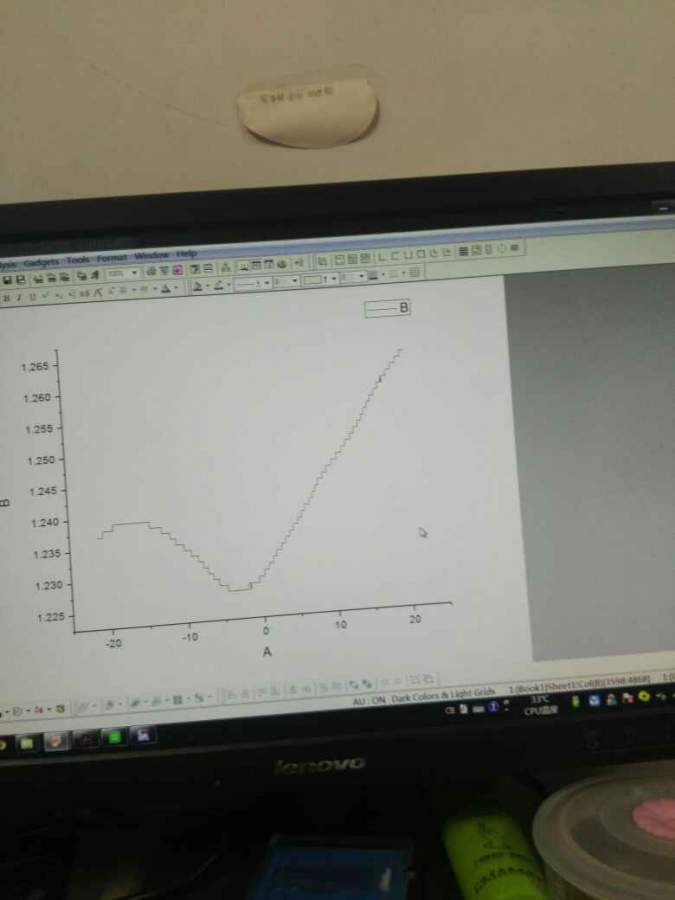Open the Format menu
The image size is (675, 900).
[x=111, y=258]
